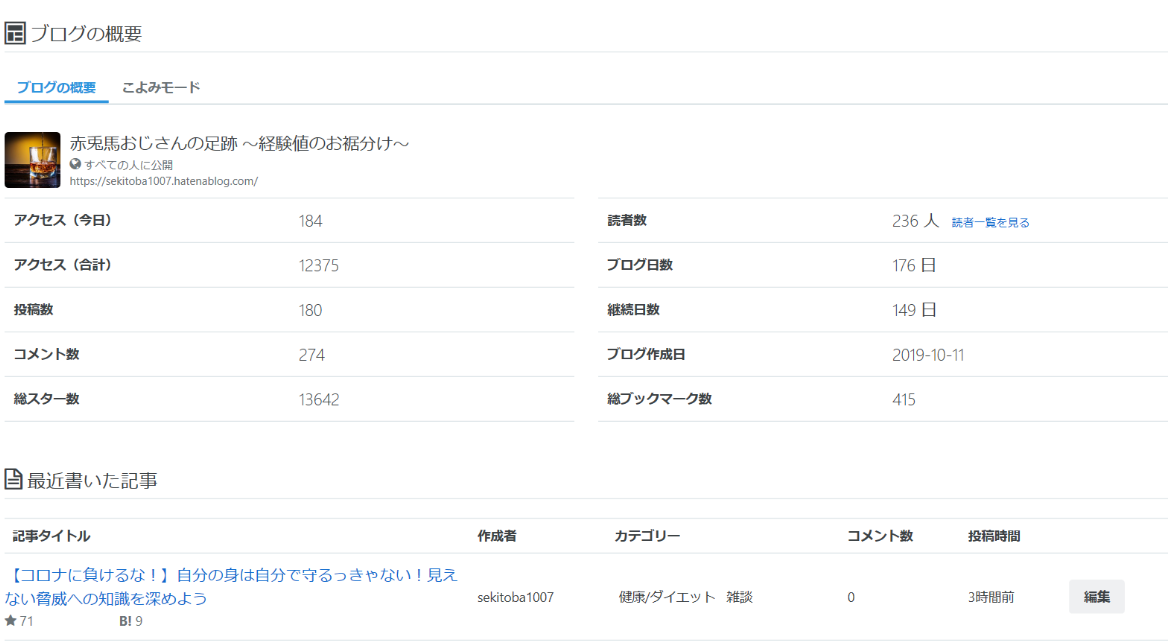Image resolution: width=1169 pixels, height=643 pixels.
Task: Click the blog overview heading icon
Action: (x=15, y=34)
